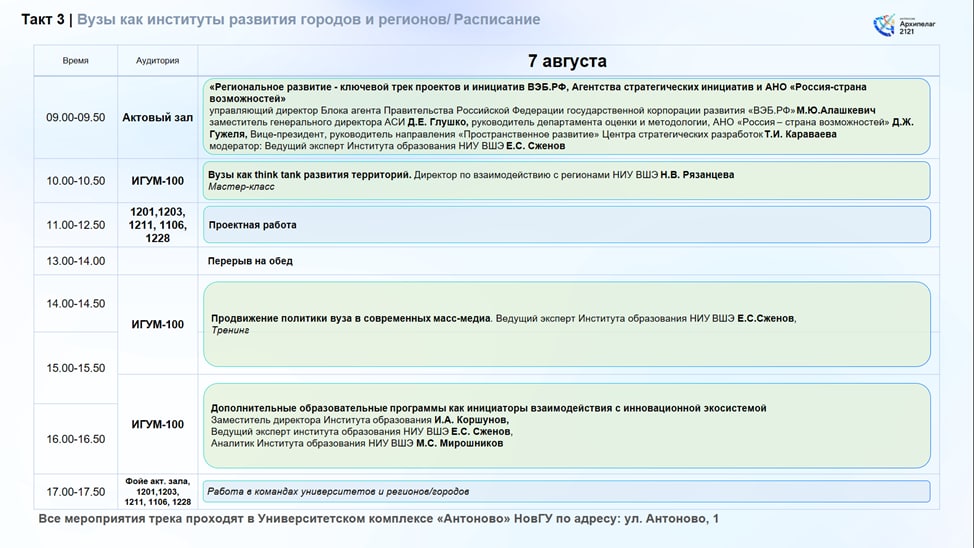Click speaker name 'М.Ю.Алашкевич'

[x=836, y=111]
